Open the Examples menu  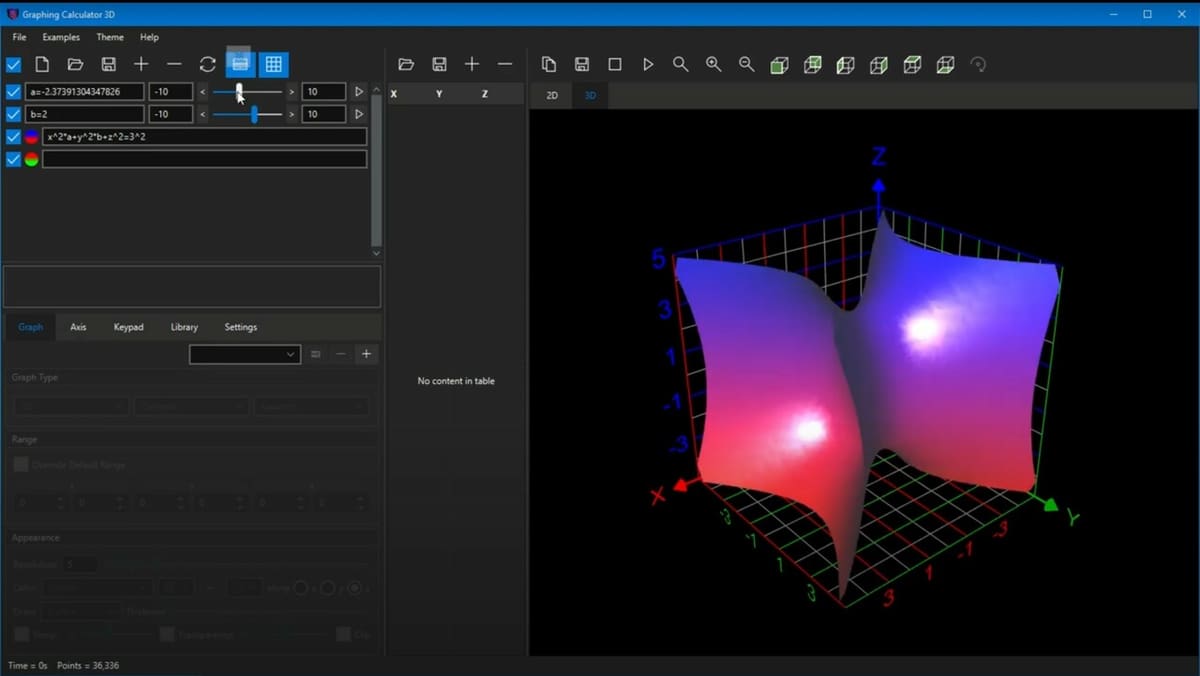[x=60, y=37]
